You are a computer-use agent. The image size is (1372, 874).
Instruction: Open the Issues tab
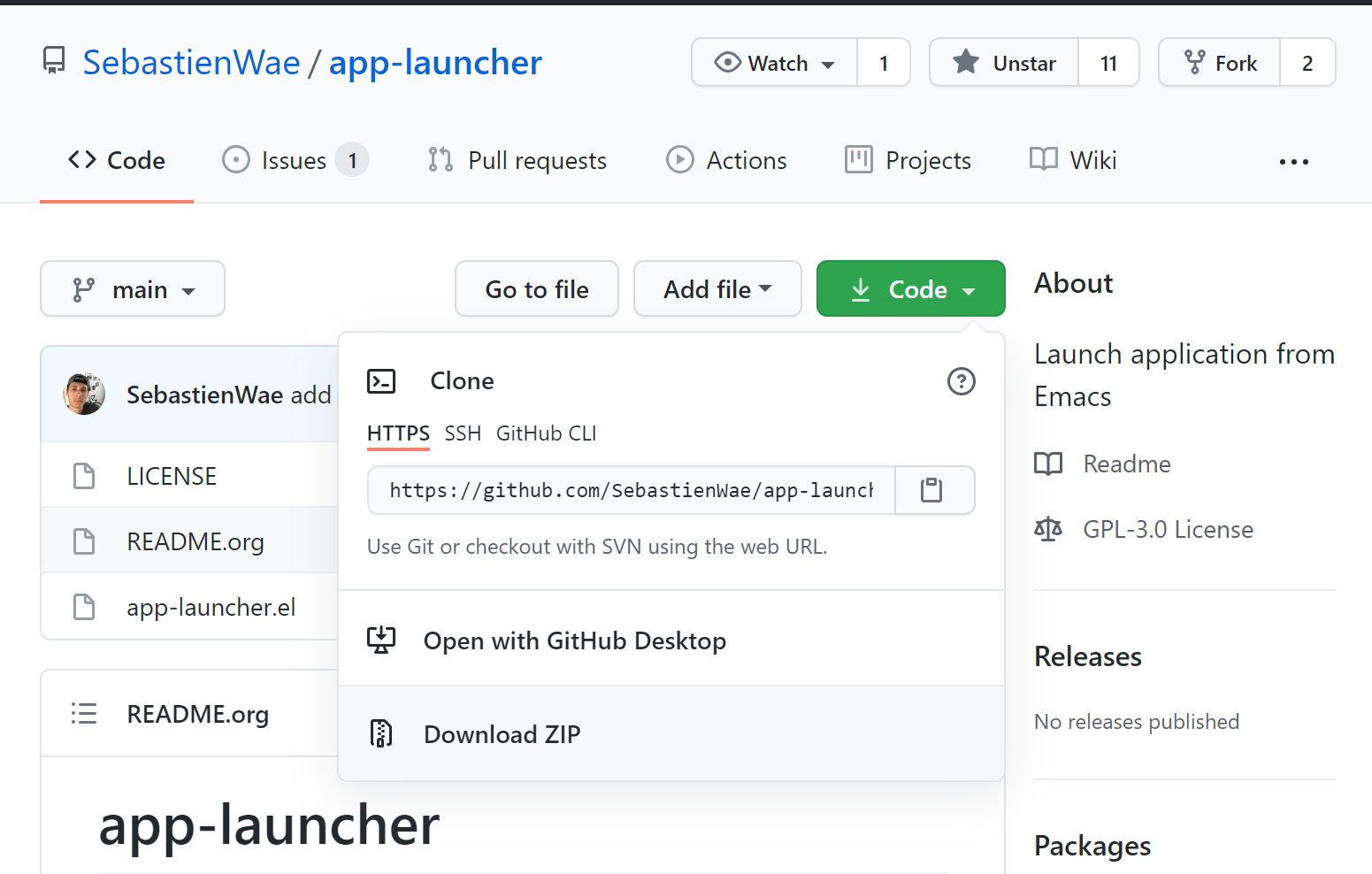(x=294, y=160)
